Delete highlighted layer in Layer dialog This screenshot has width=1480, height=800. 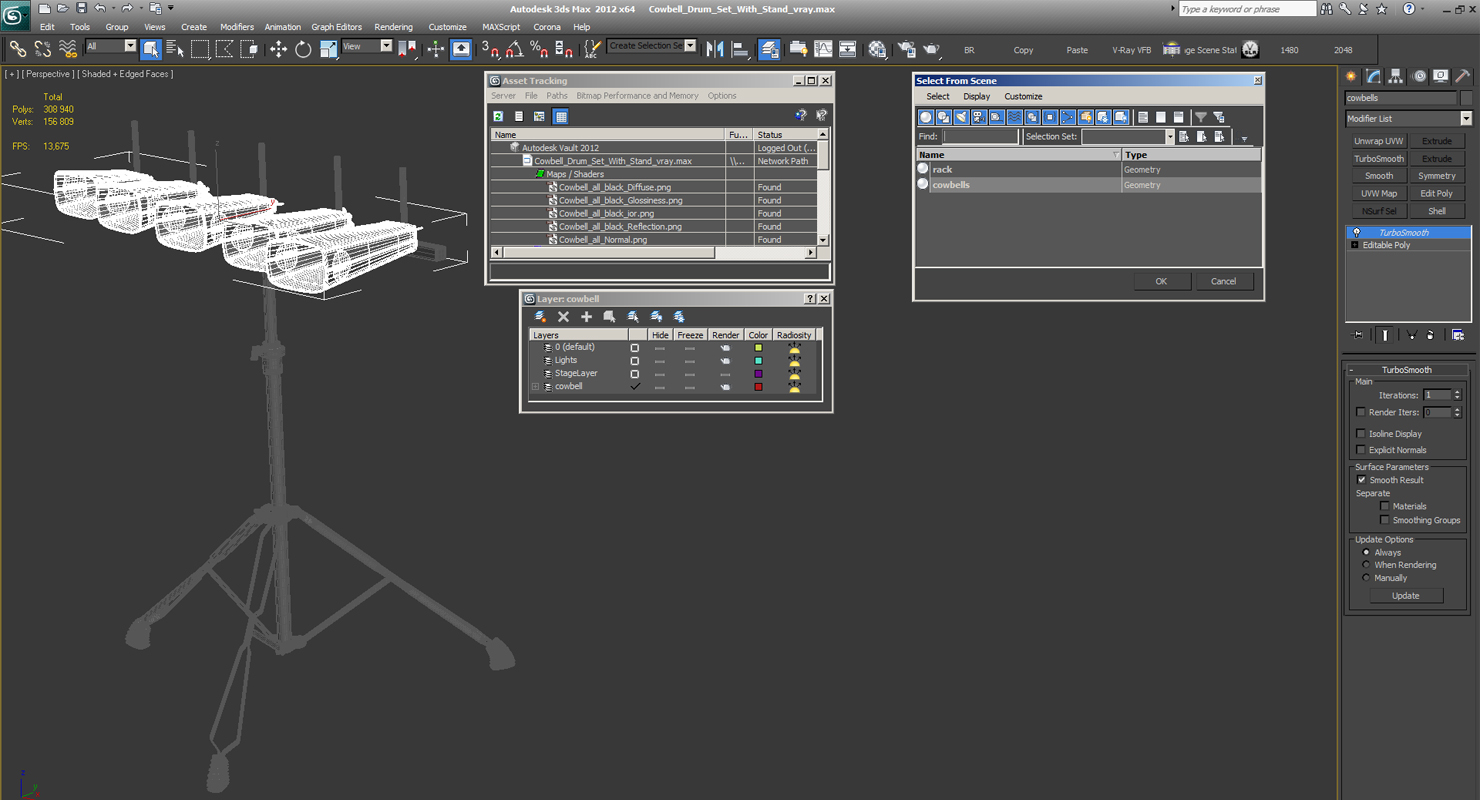pyautogui.click(x=563, y=316)
